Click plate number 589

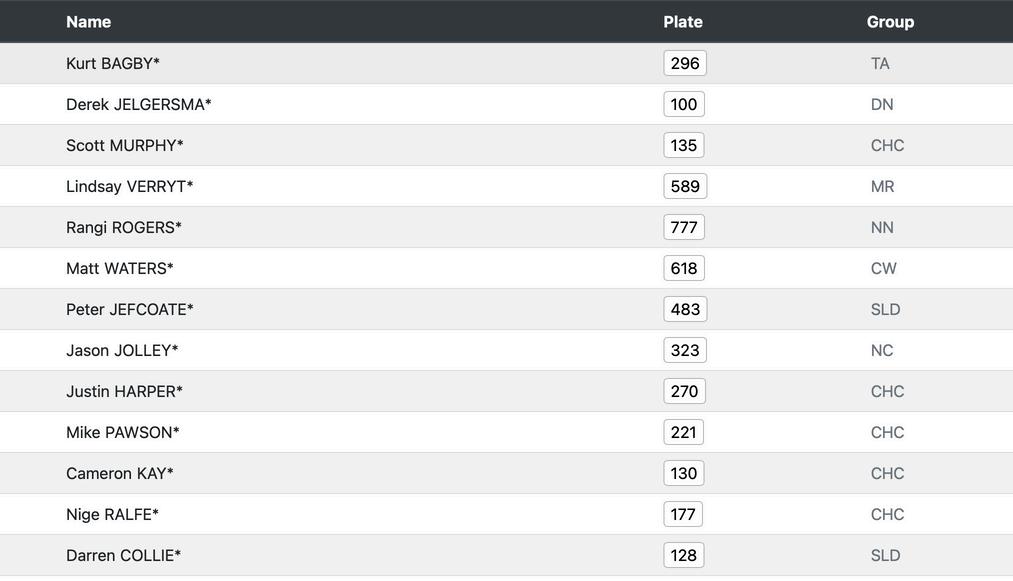[685, 186]
